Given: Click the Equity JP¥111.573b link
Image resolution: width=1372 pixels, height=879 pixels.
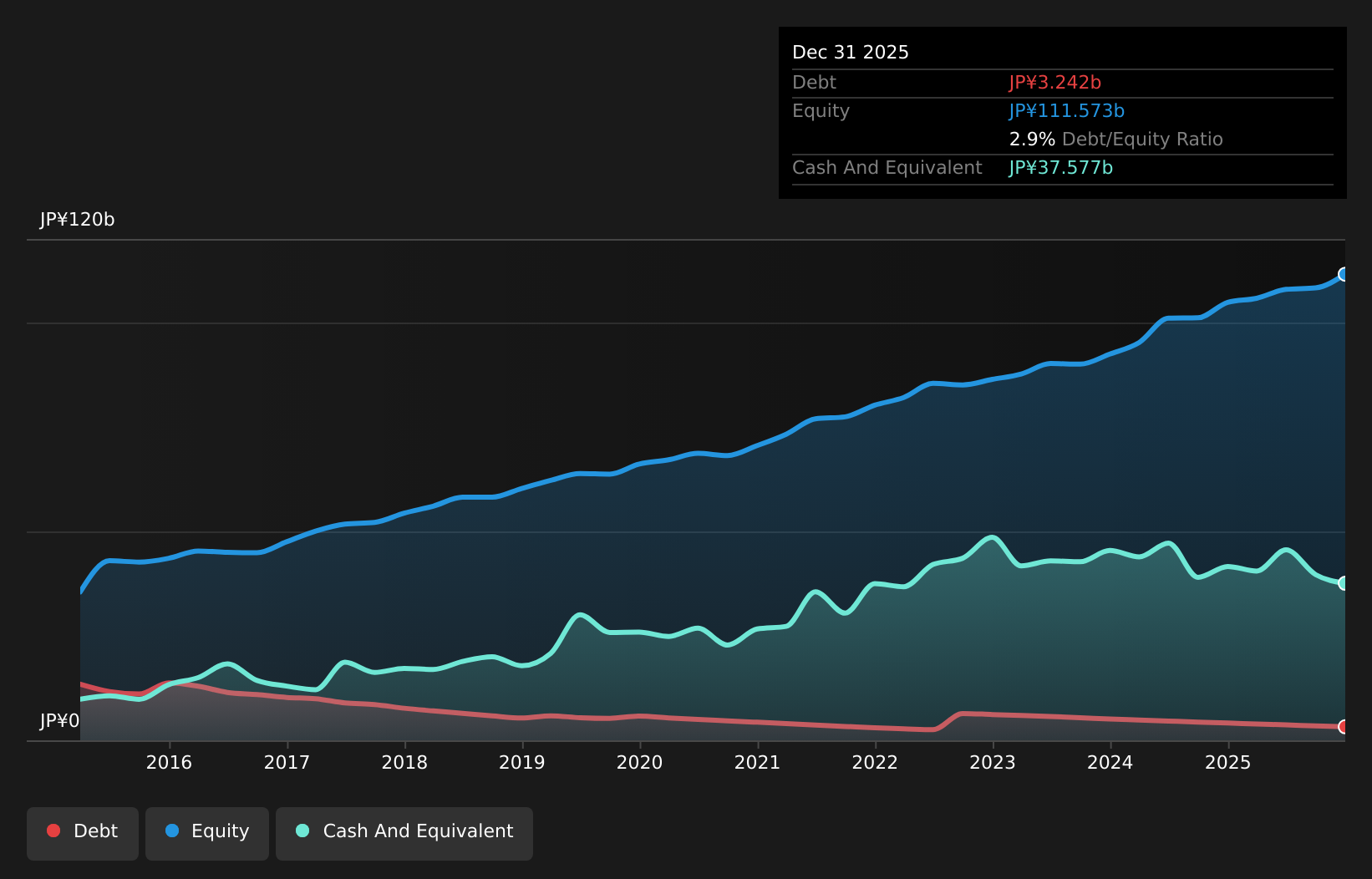Looking at the screenshot, I should 1066,110.
